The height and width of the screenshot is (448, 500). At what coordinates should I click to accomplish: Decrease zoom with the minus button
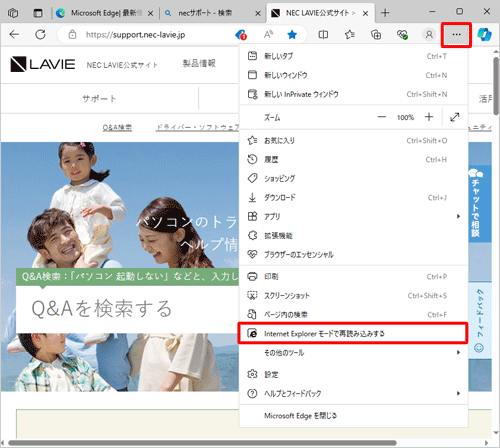click(x=381, y=117)
